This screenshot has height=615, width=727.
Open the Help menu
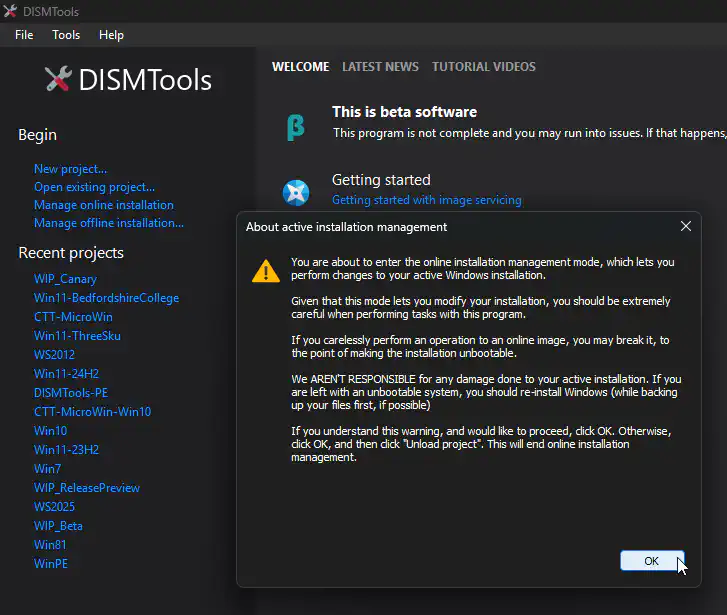[111, 35]
